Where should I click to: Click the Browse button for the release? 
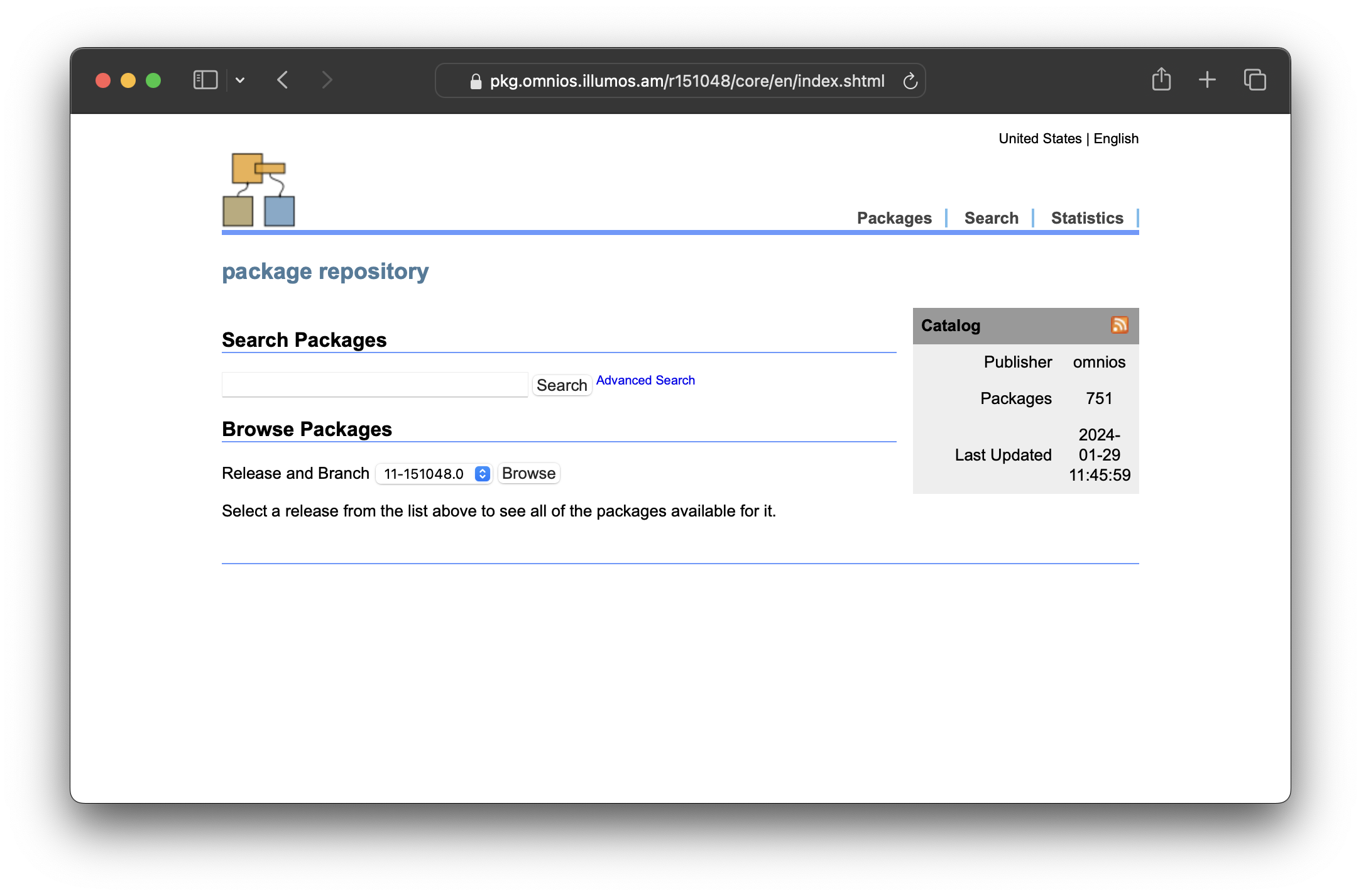point(528,473)
